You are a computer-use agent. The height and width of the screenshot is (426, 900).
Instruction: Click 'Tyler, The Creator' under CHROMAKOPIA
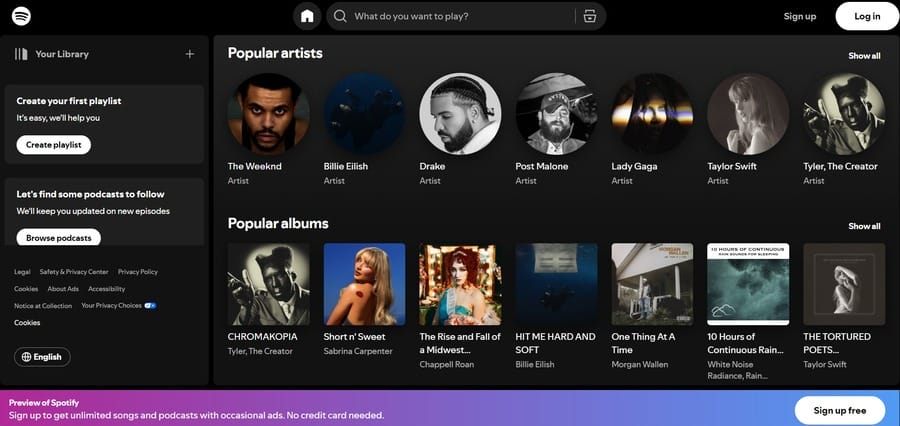click(x=260, y=351)
